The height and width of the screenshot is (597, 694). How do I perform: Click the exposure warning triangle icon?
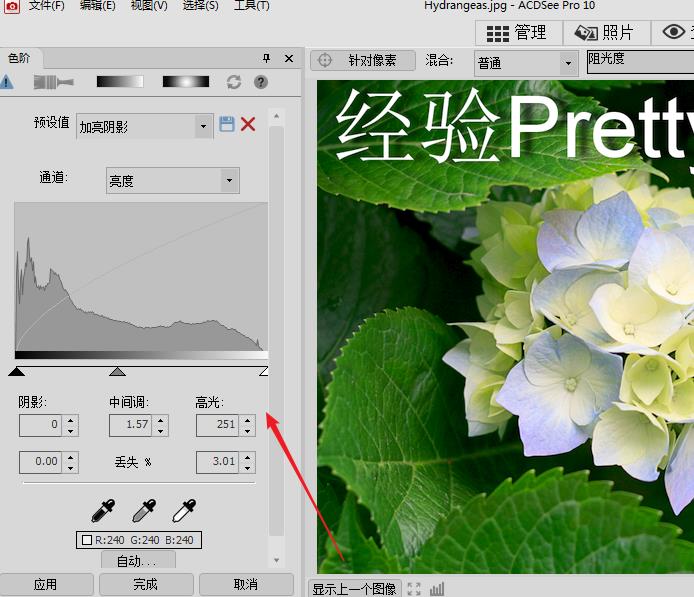[6, 82]
